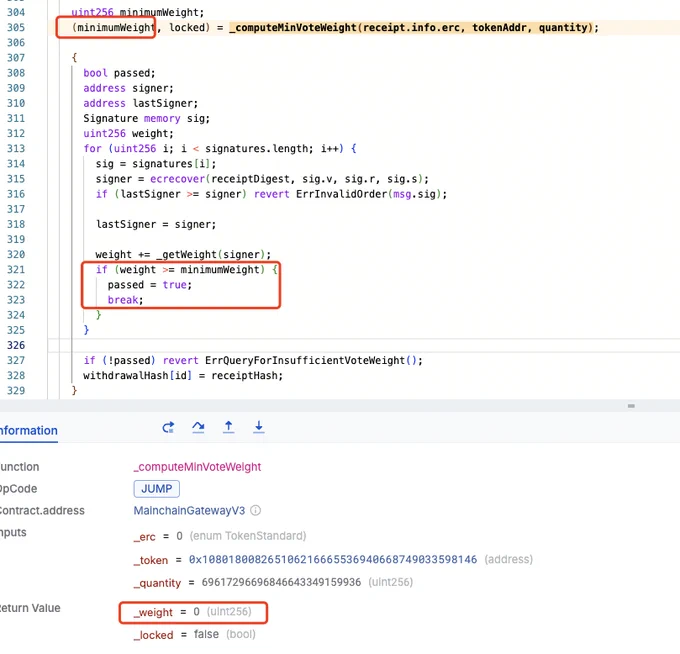Viewport: 680px width, 654px height.
Task: Click the step down arrow icon
Action: point(258,428)
